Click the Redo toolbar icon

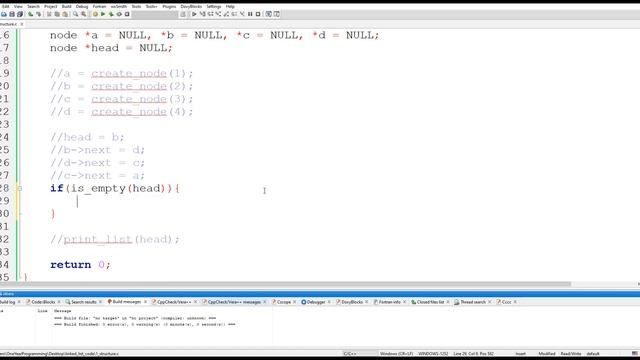tap(38, 14)
